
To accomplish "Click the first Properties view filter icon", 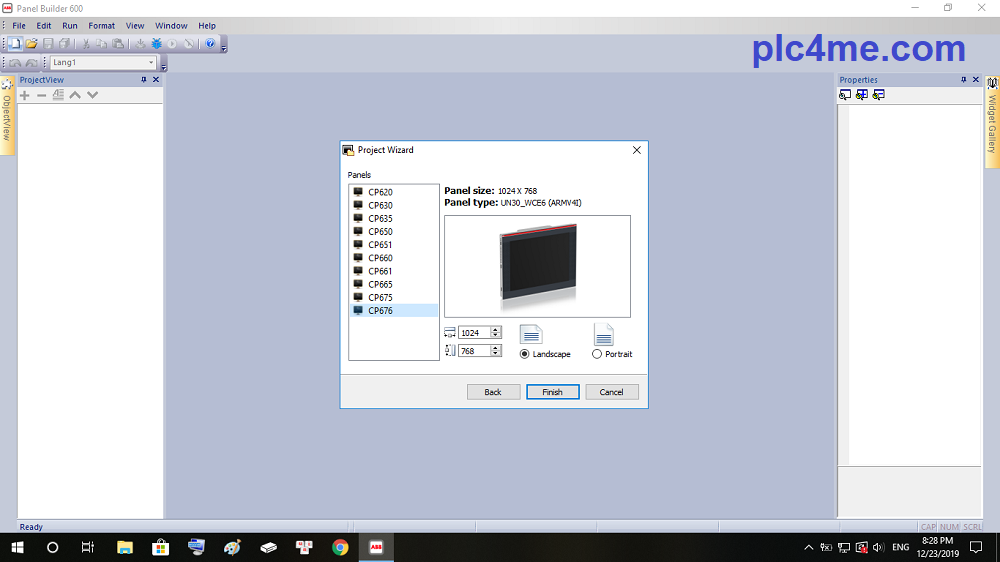I will tap(845, 95).
